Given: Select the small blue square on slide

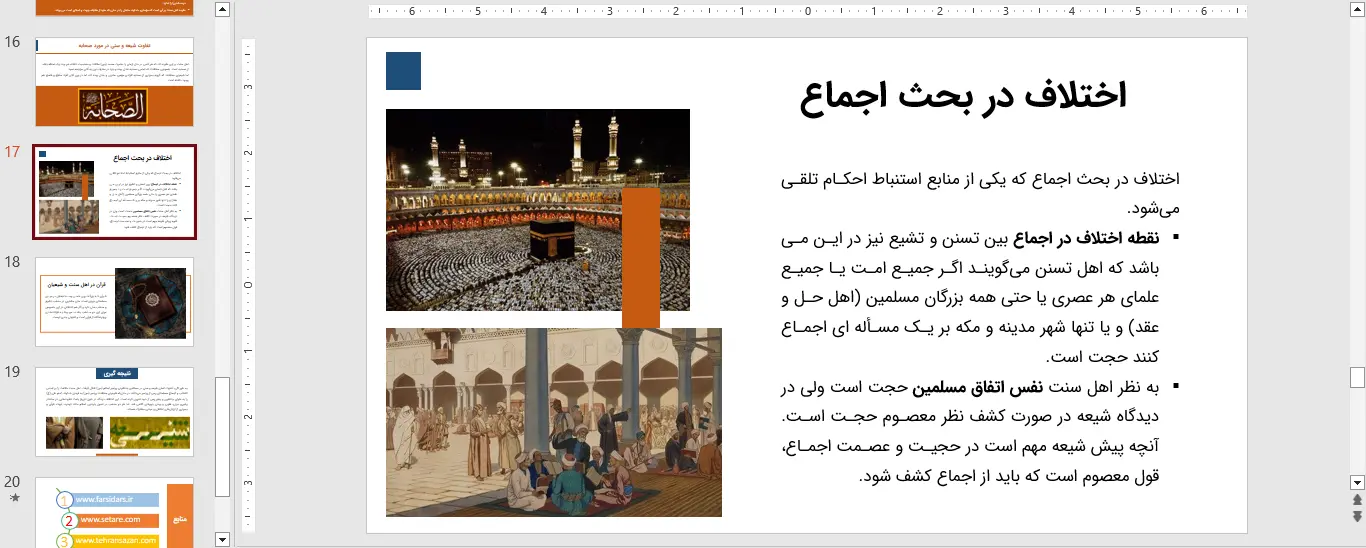Looking at the screenshot, I should coord(403,71).
